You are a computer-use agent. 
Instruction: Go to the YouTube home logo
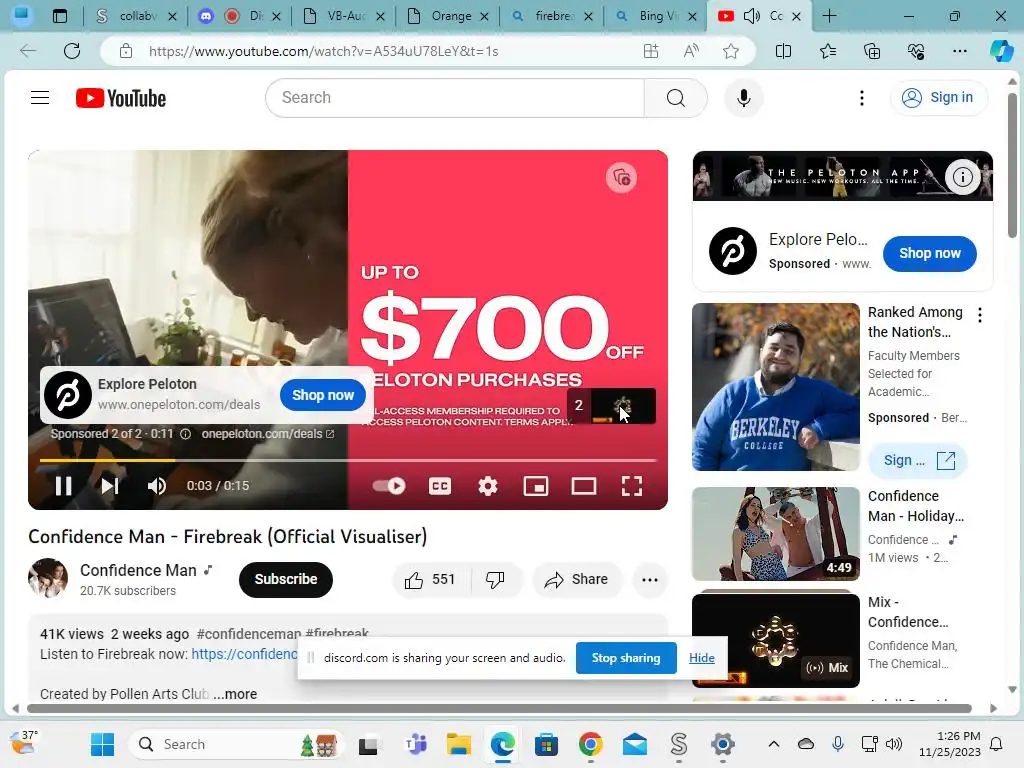click(121, 98)
